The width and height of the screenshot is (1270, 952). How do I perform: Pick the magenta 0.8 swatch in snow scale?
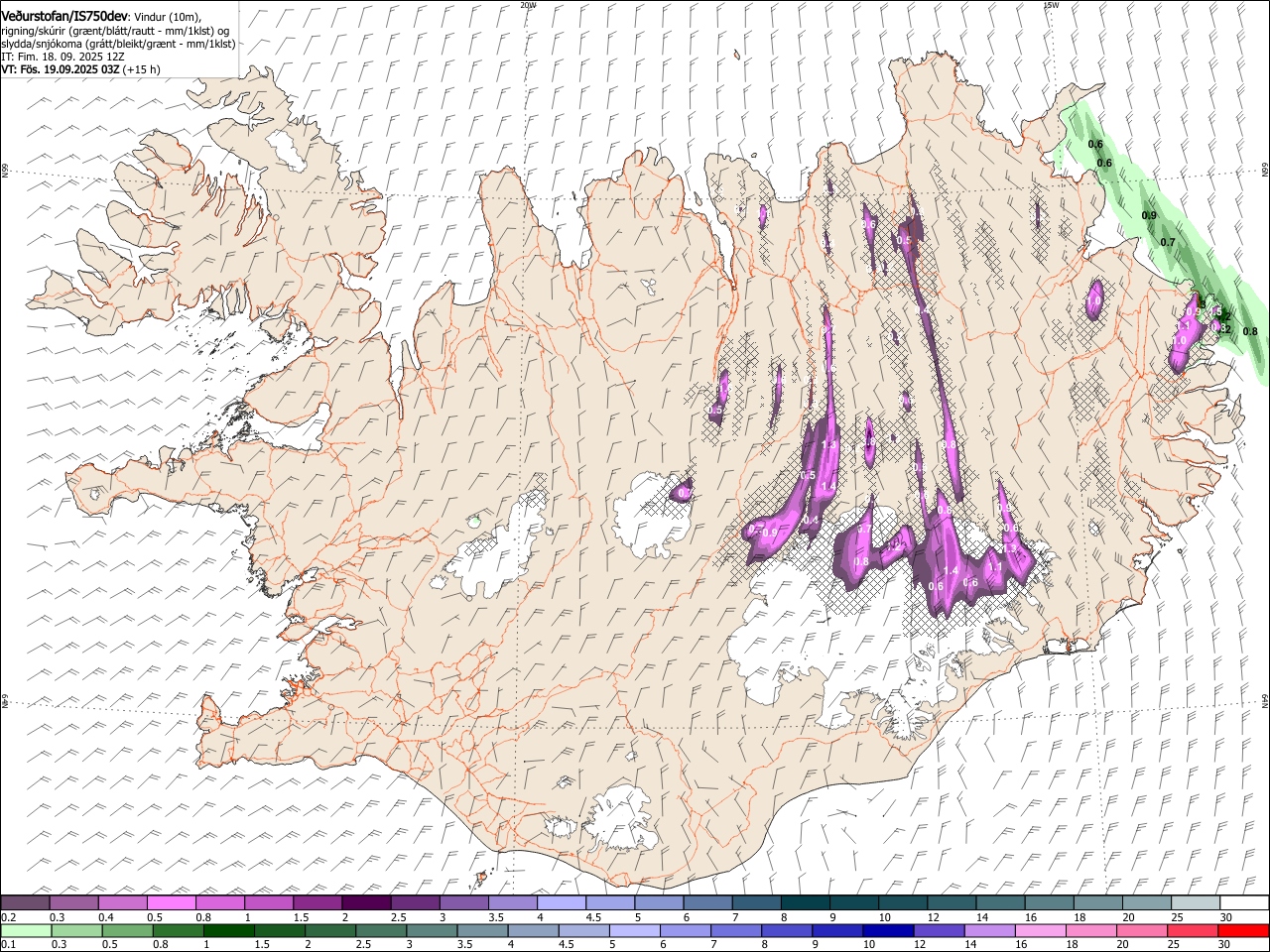[219, 902]
